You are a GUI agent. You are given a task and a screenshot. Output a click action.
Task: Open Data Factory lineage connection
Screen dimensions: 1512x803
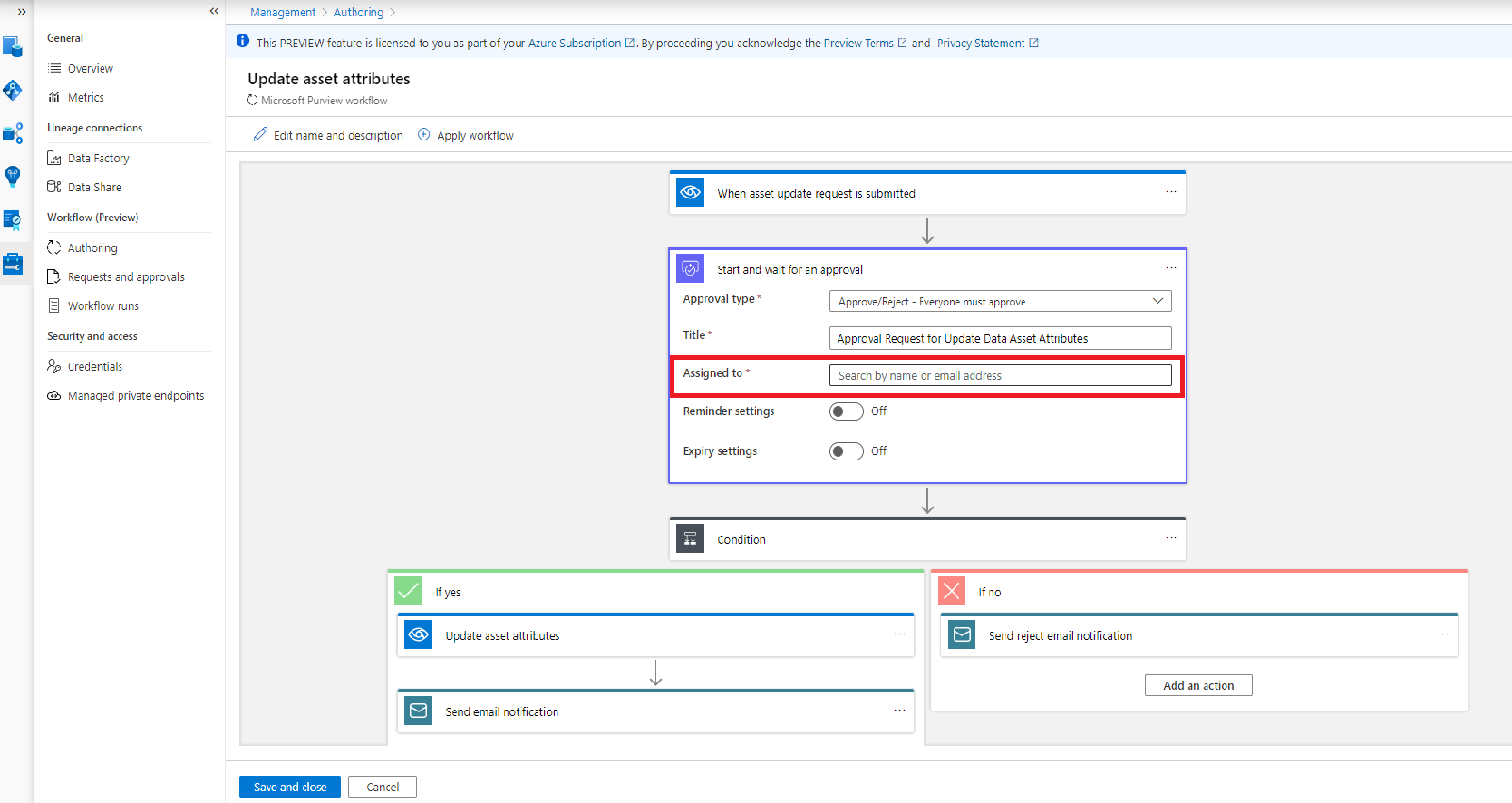[x=99, y=158]
